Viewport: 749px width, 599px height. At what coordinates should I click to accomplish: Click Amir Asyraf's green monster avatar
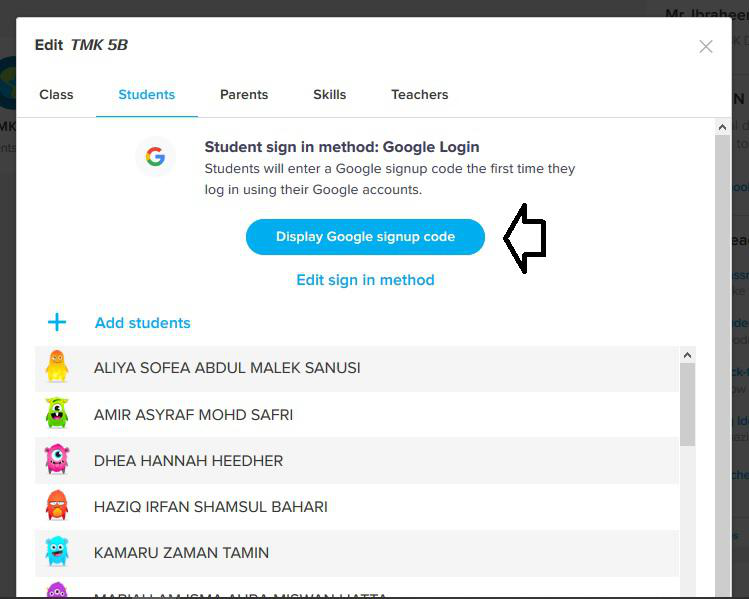(x=57, y=414)
